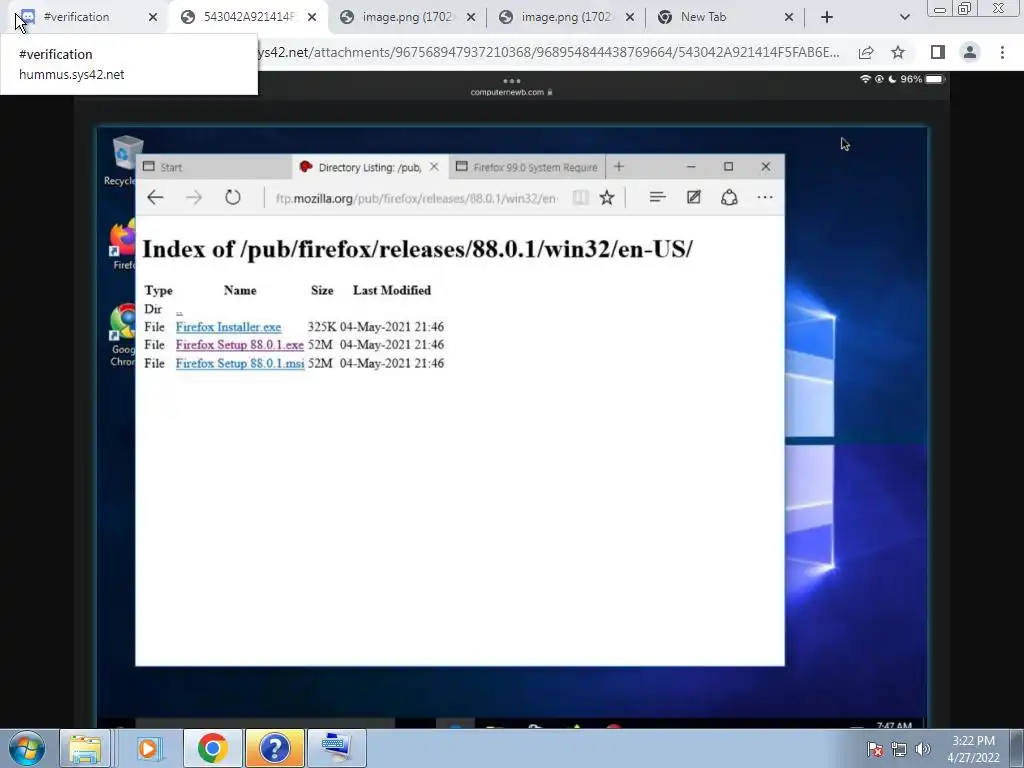Open Edge reading view book icon

tap(580, 198)
